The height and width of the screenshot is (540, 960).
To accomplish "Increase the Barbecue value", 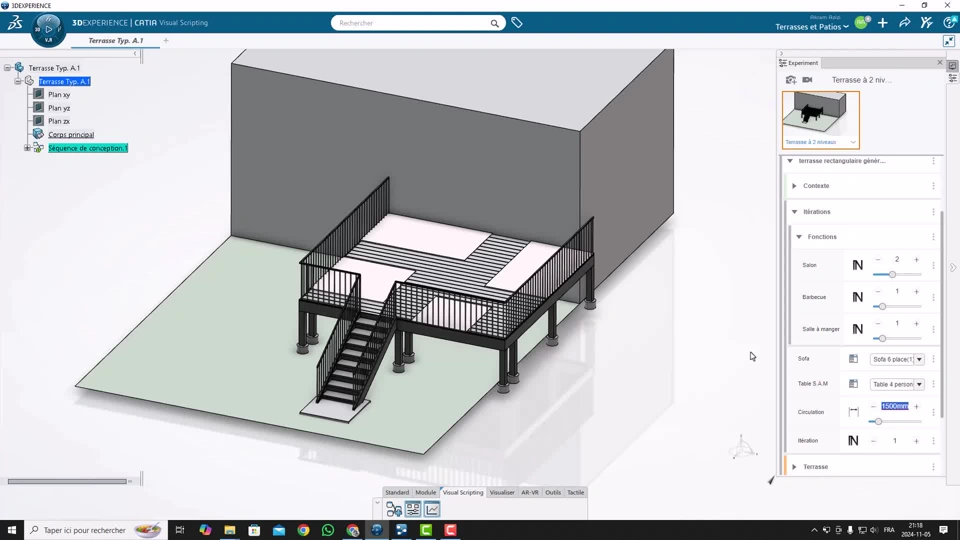I will (x=917, y=291).
